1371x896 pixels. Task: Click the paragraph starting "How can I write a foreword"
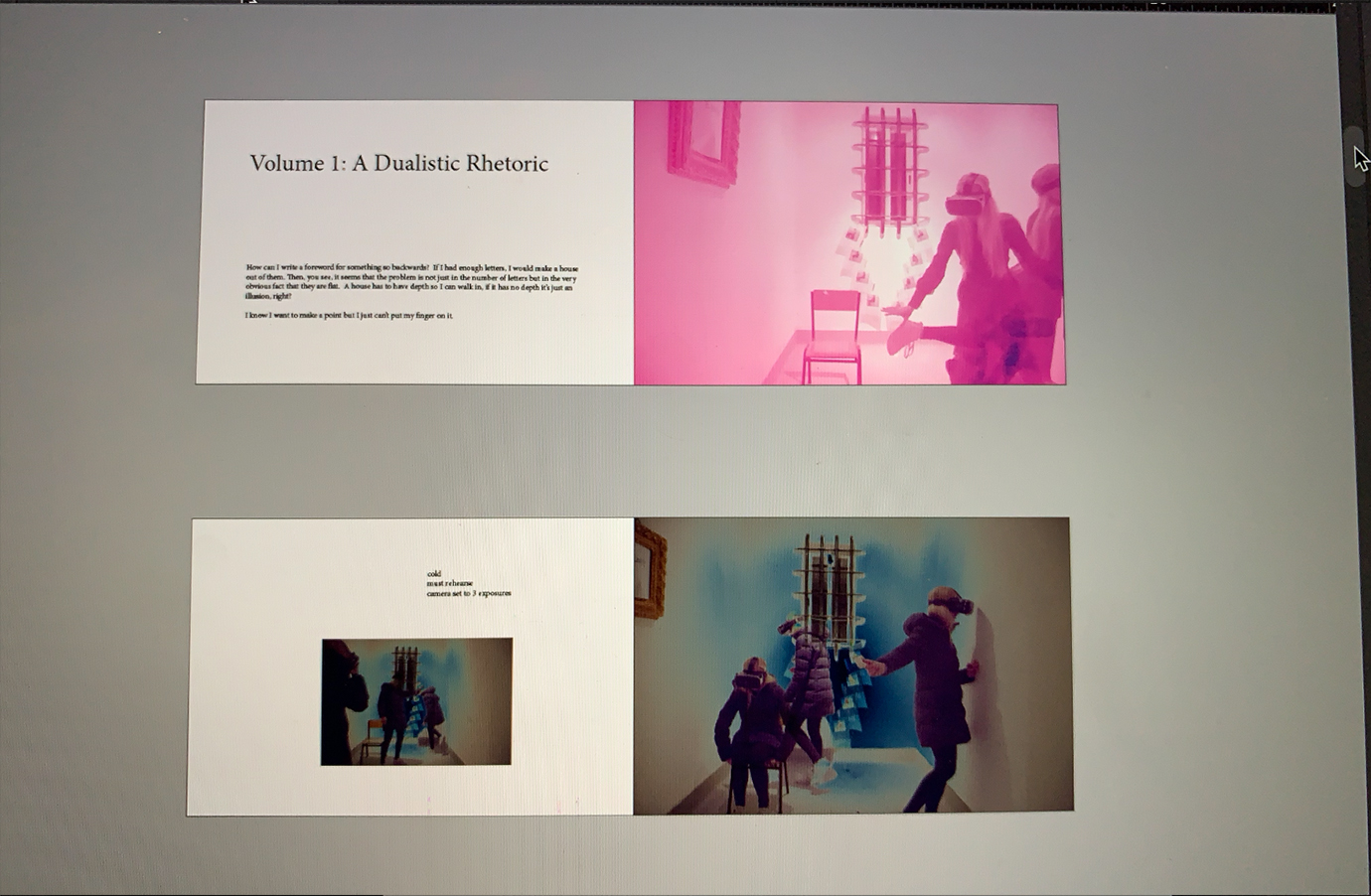coord(411,282)
